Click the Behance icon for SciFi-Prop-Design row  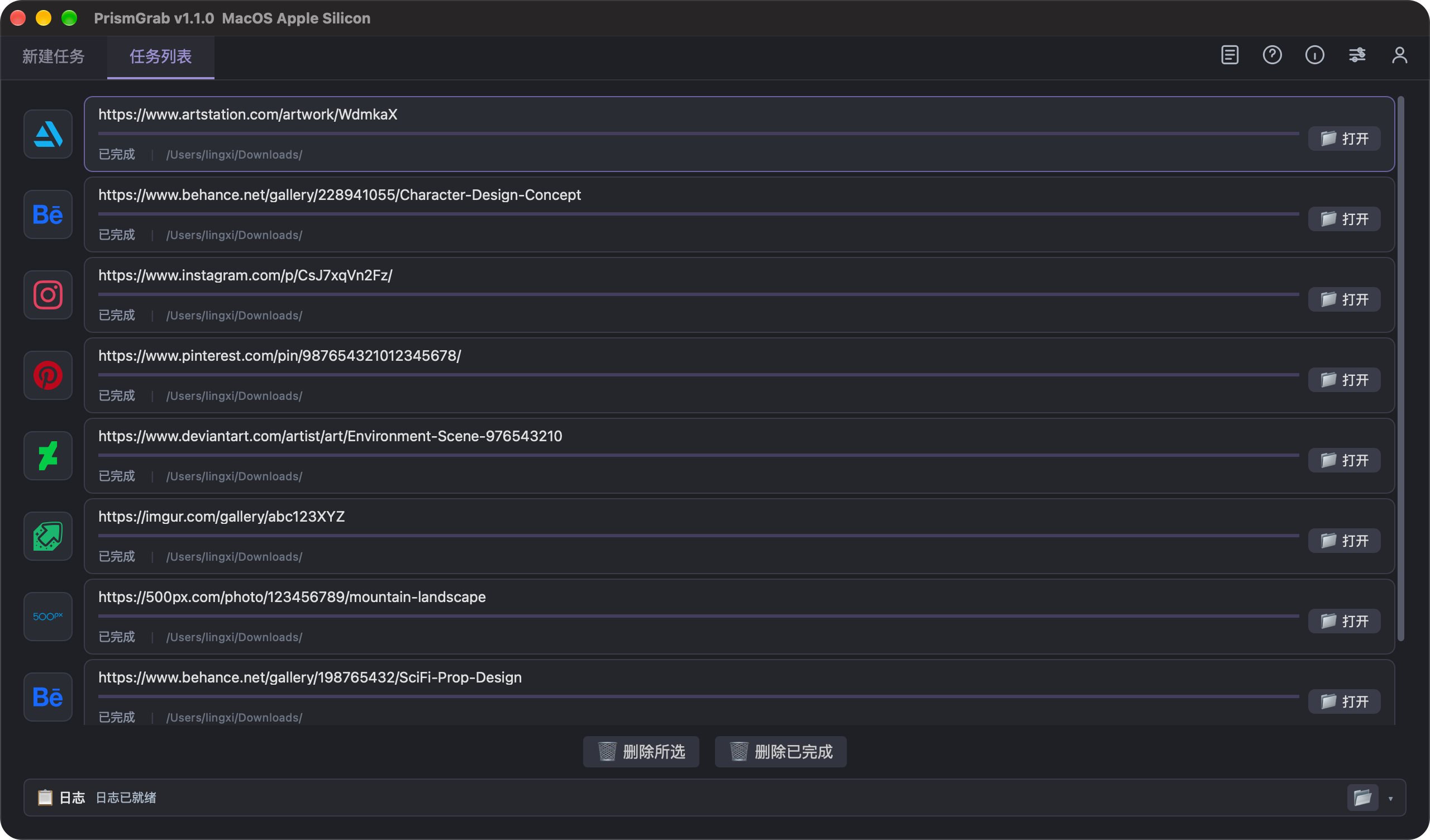click(x=47, y=697)
